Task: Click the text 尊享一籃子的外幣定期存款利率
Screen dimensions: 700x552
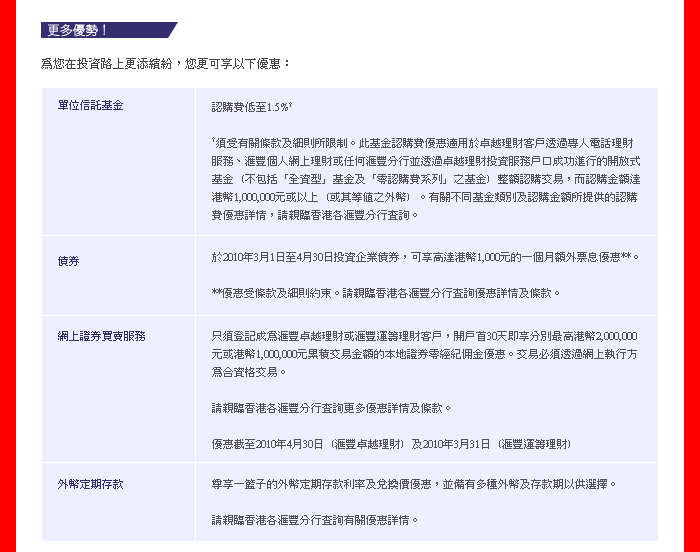Action: click(x=414, y=484)
